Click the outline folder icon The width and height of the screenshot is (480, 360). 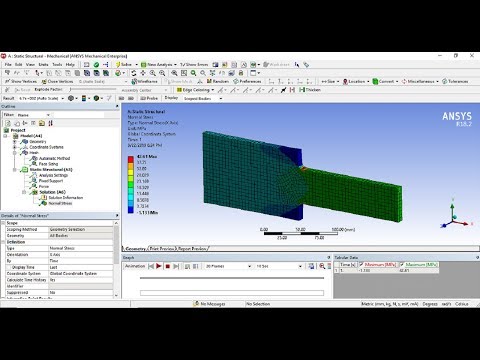42,123
